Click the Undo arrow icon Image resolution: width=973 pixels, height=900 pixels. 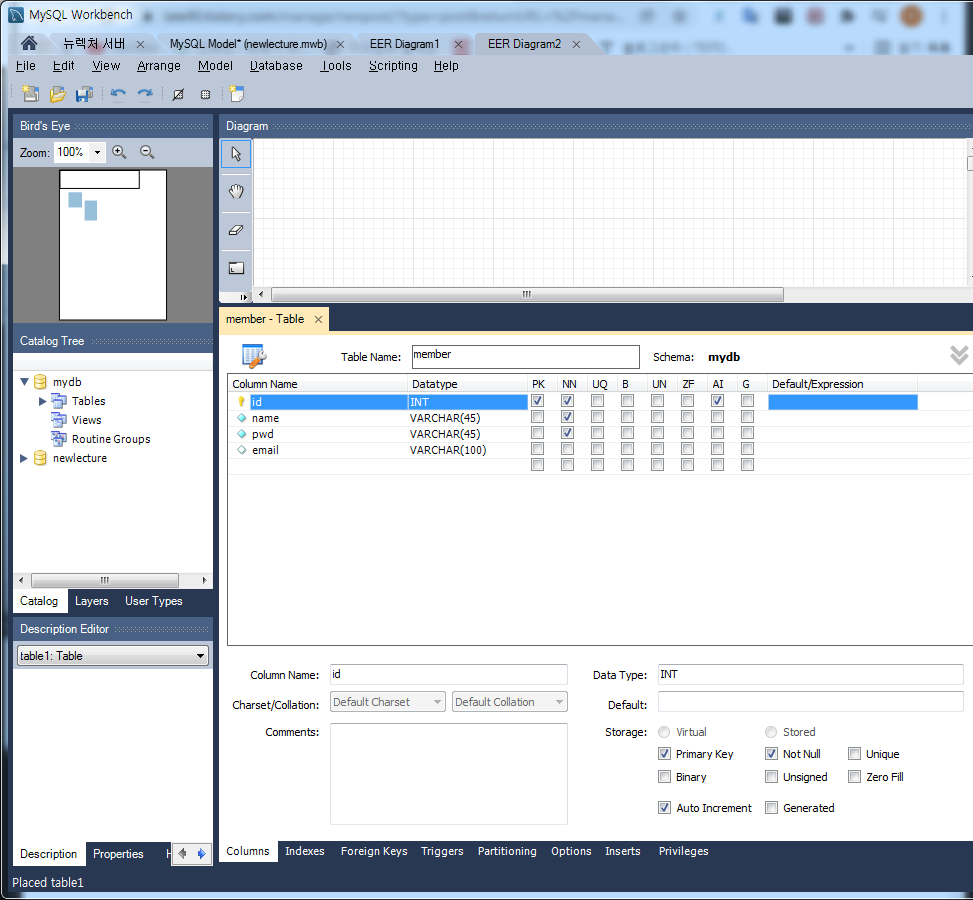coord(118,94)
